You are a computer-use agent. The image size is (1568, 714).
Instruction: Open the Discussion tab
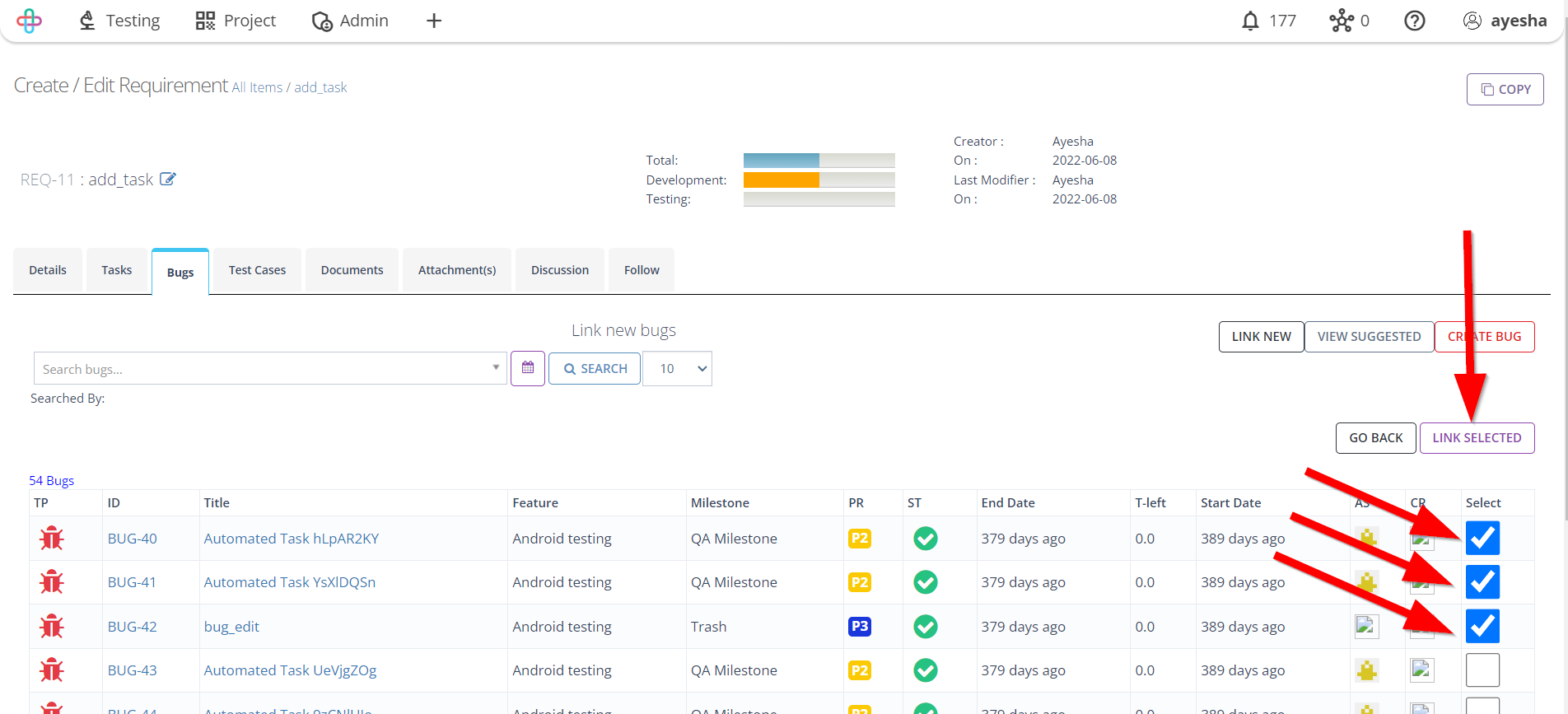(x=560, y=270)
